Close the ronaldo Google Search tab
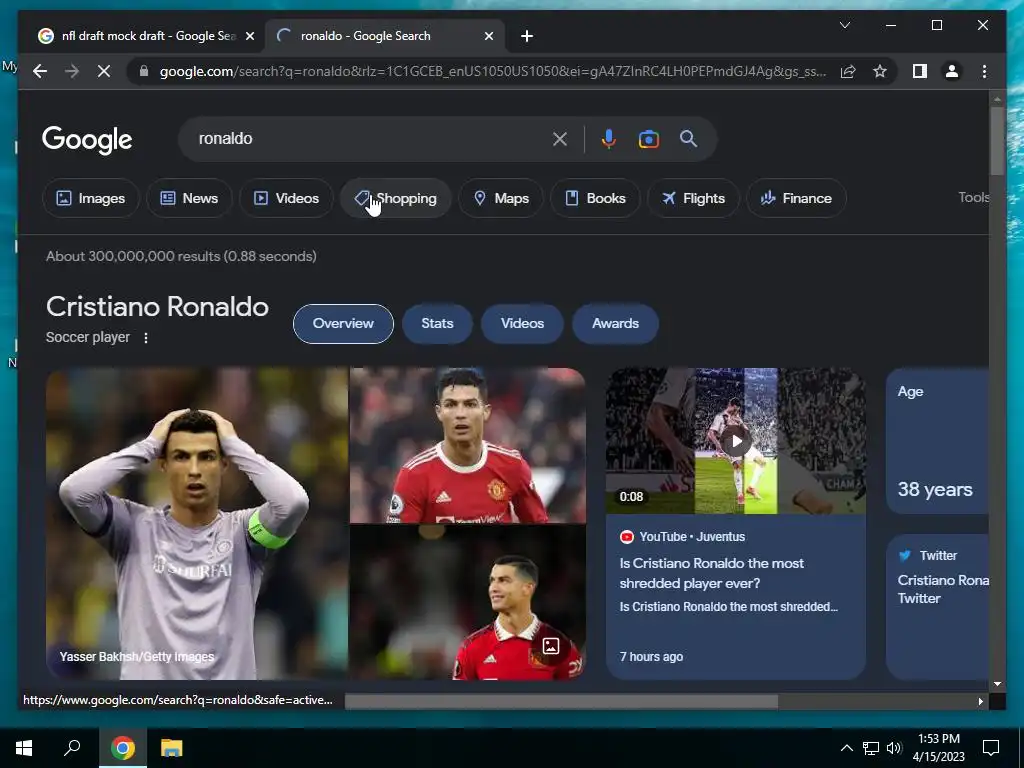This screenshot has height=768, width=1024. (x=488, y=37)
